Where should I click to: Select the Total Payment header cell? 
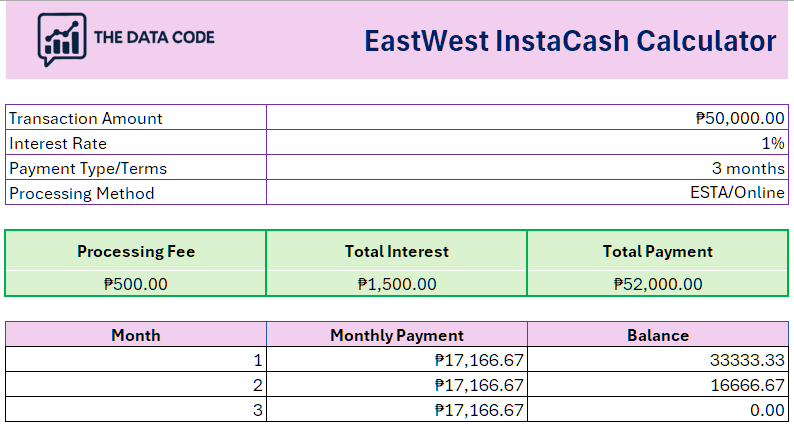[657, 251]
